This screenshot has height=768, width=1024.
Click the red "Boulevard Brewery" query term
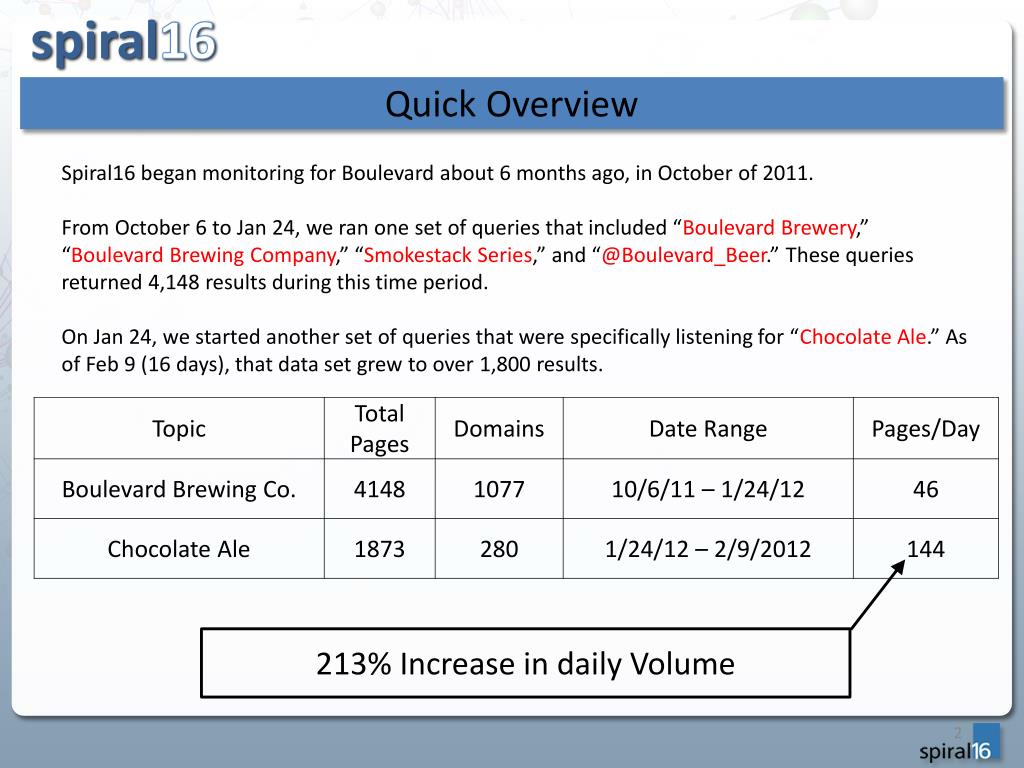click(769, 227)
